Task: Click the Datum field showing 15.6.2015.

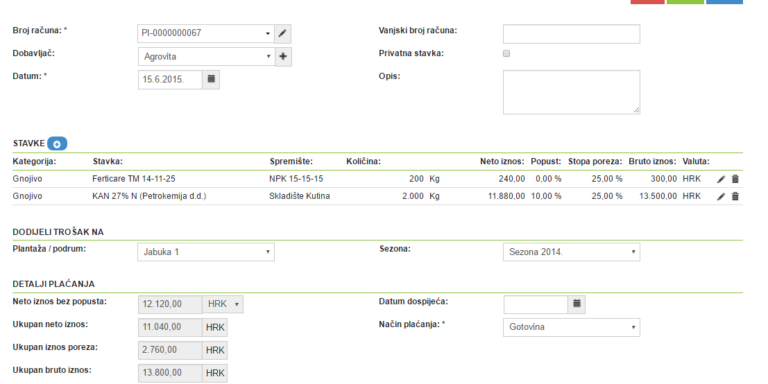Action: coord(170,80)
